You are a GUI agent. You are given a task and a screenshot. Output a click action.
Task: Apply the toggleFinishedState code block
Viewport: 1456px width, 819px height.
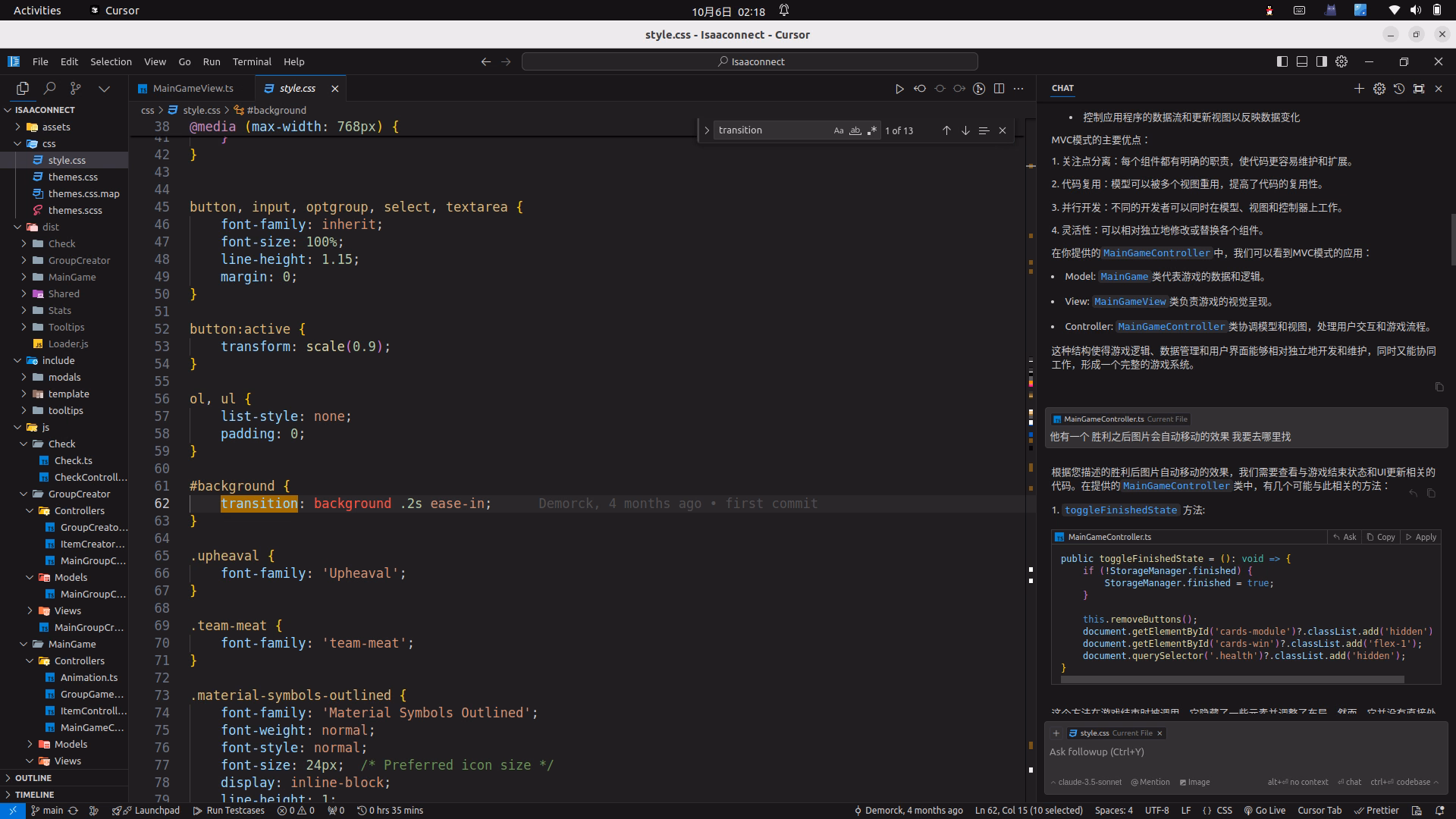[1420, 537]
